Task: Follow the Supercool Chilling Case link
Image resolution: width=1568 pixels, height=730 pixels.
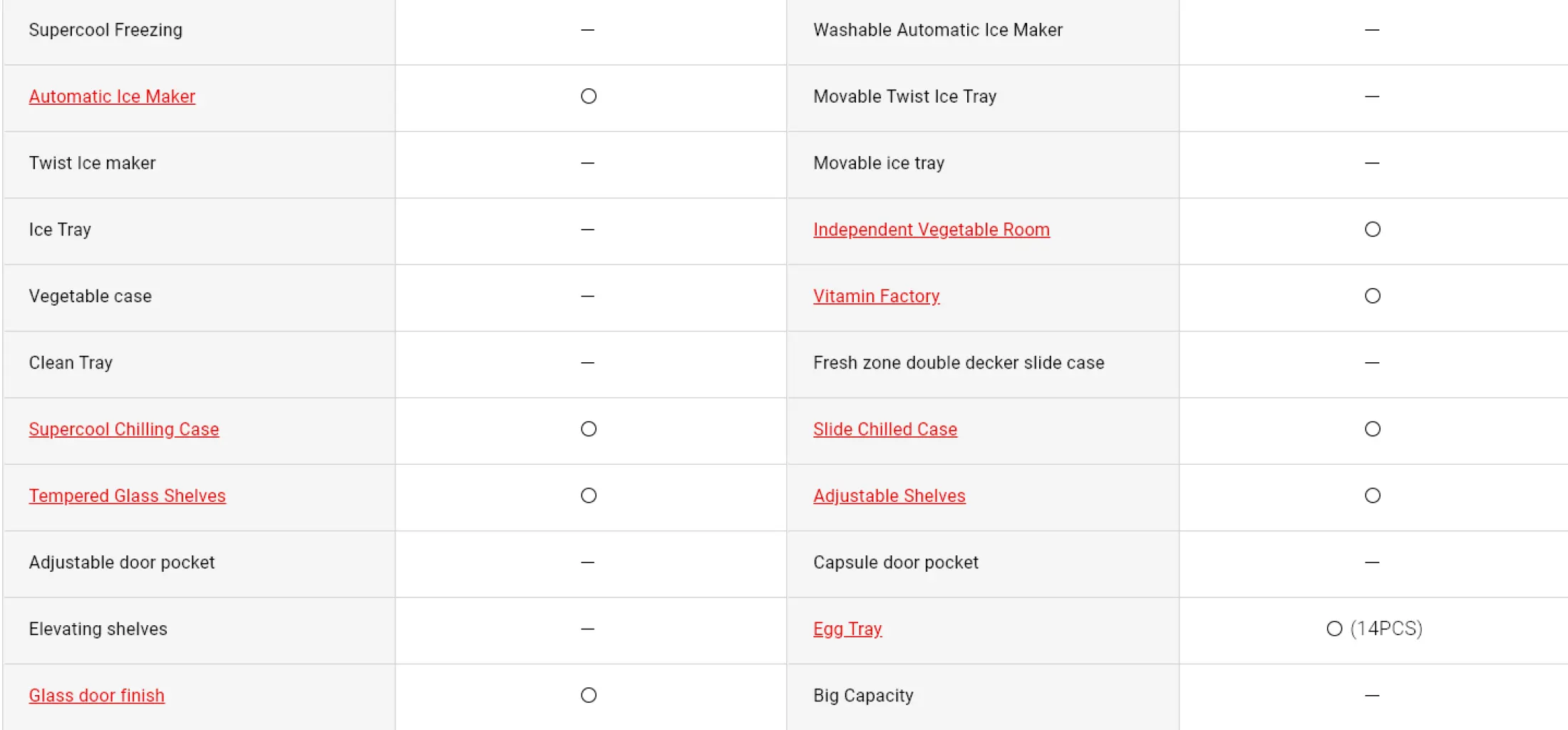Action: (x=124, y=429)
